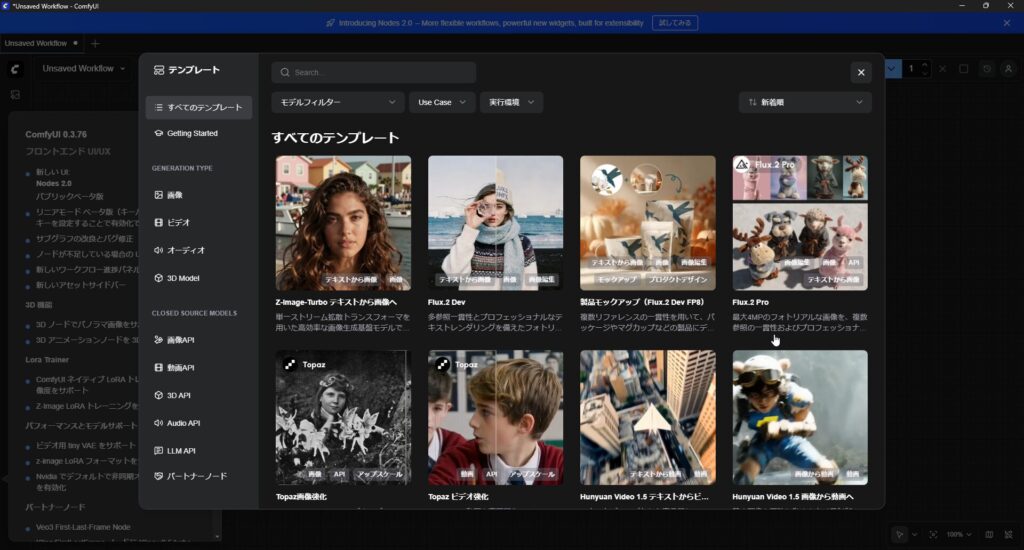Image resolution: width=1024 pixels, height=550 pixels.
Task: Click the 試してみる button in the banner
Action: pos(675,22)
